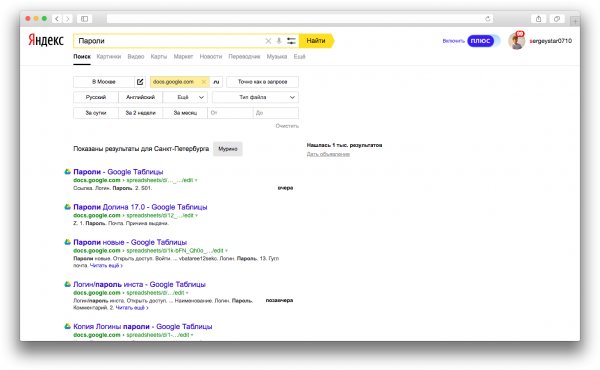The width and height of the screenshot is (600, 370).
Task: Click the Drive icon beside Пароли новые
Action: point(67,242)
